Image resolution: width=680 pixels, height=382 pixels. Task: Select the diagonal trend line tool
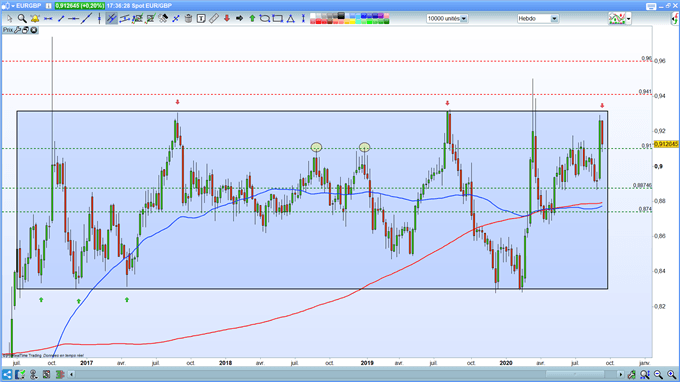point(86,19)
